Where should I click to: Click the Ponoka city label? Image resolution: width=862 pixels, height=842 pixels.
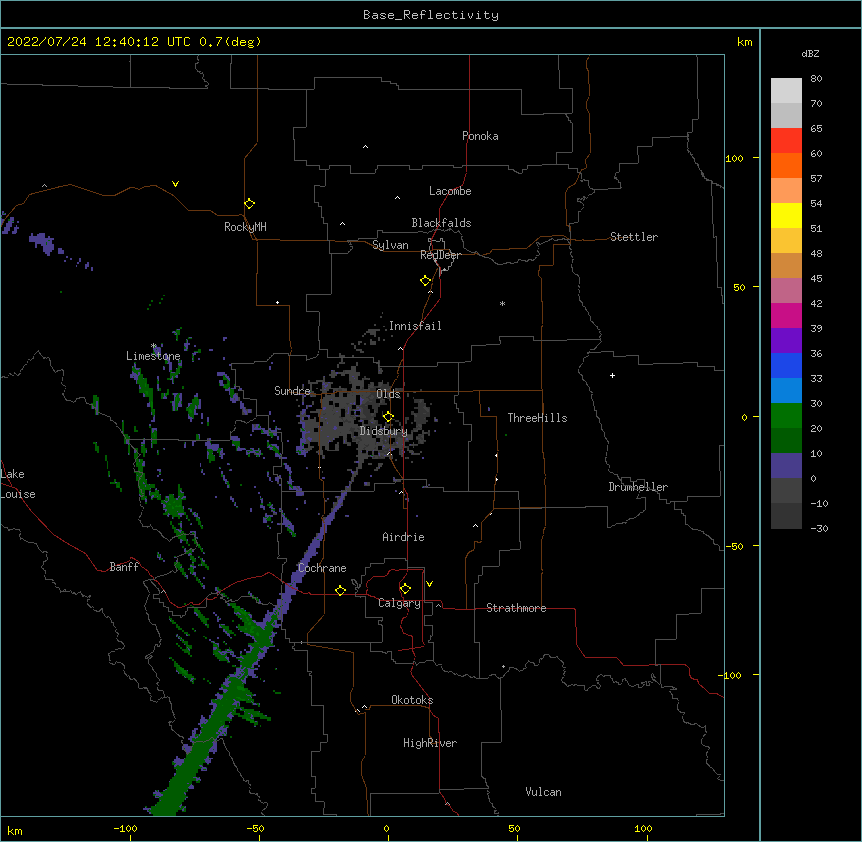[x=480, y=136]
